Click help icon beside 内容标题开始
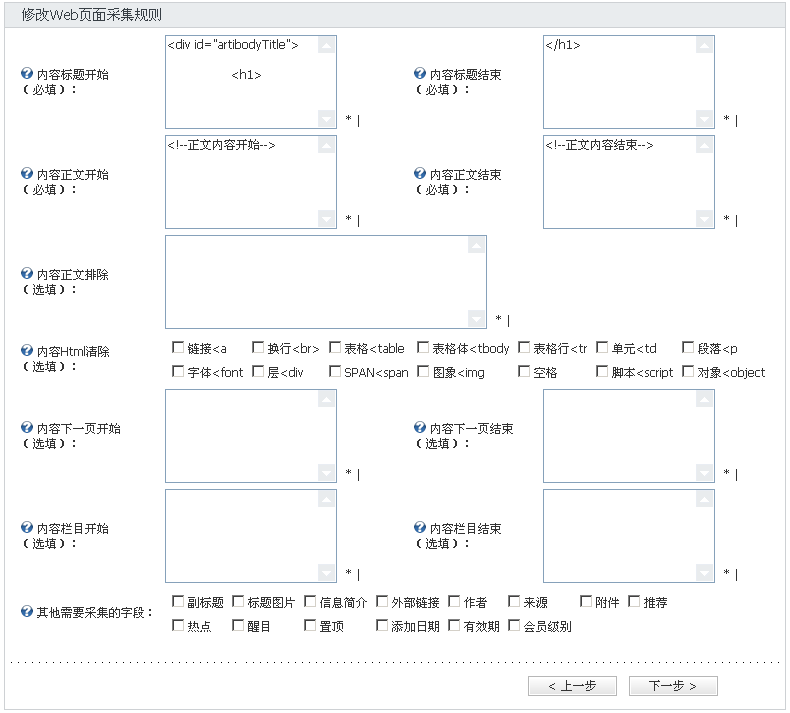Image resolution: width=790 pixels, height=713 pixels. 27,74
